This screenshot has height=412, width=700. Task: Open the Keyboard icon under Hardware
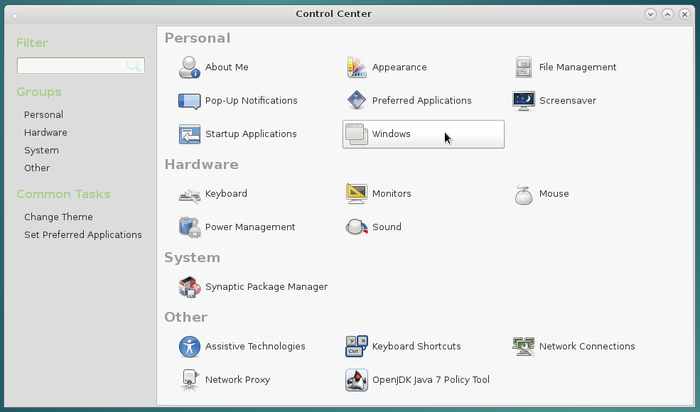[189, 195]
